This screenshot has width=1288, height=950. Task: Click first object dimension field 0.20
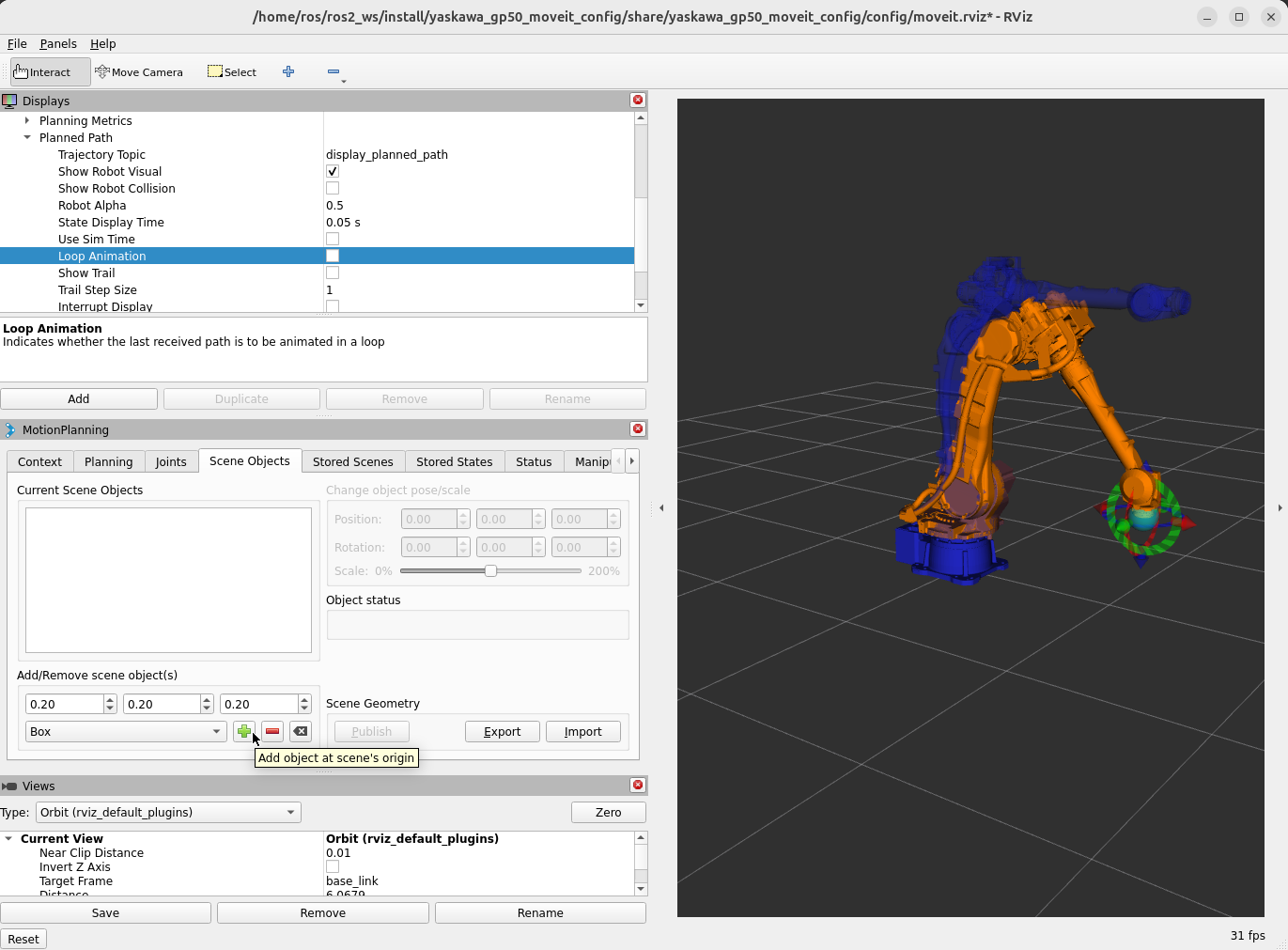tap(65, 704)
